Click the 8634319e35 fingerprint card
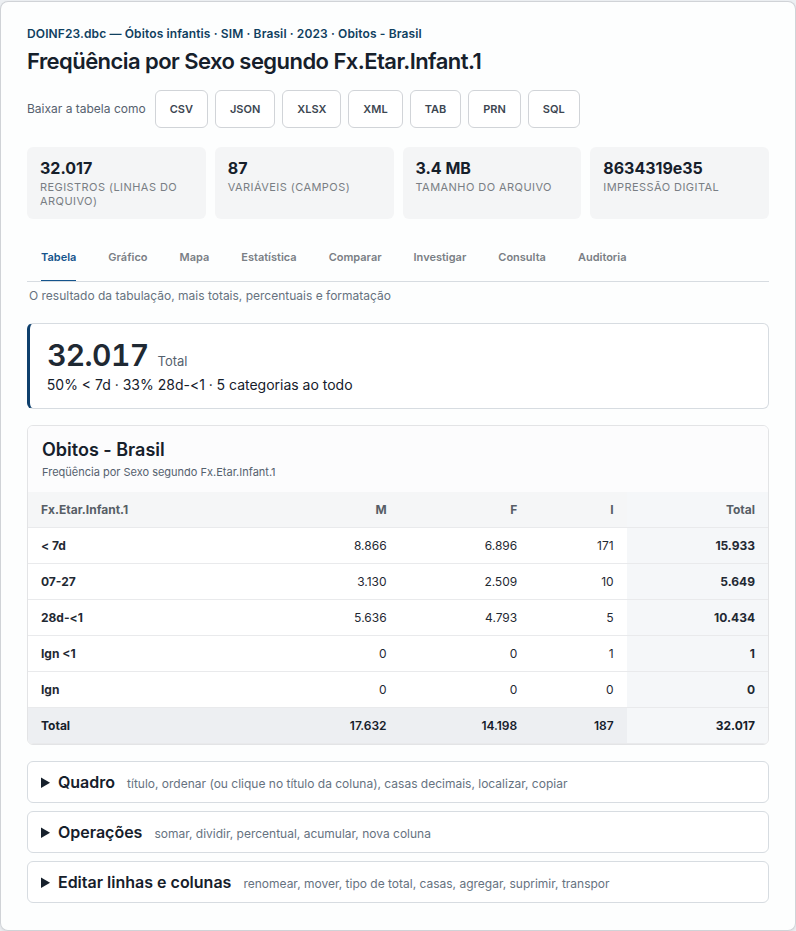The width and height of the screenshot is (796, 931). pyautogui.click(x=679, y=183)
